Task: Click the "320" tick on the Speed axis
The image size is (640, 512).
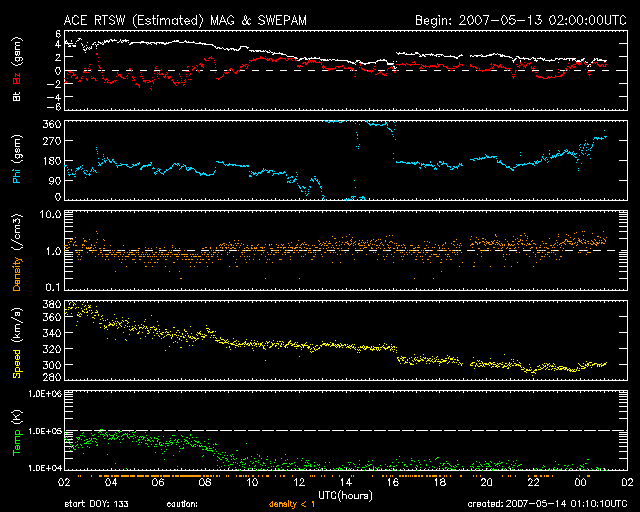Action: (x=52, y=349)
